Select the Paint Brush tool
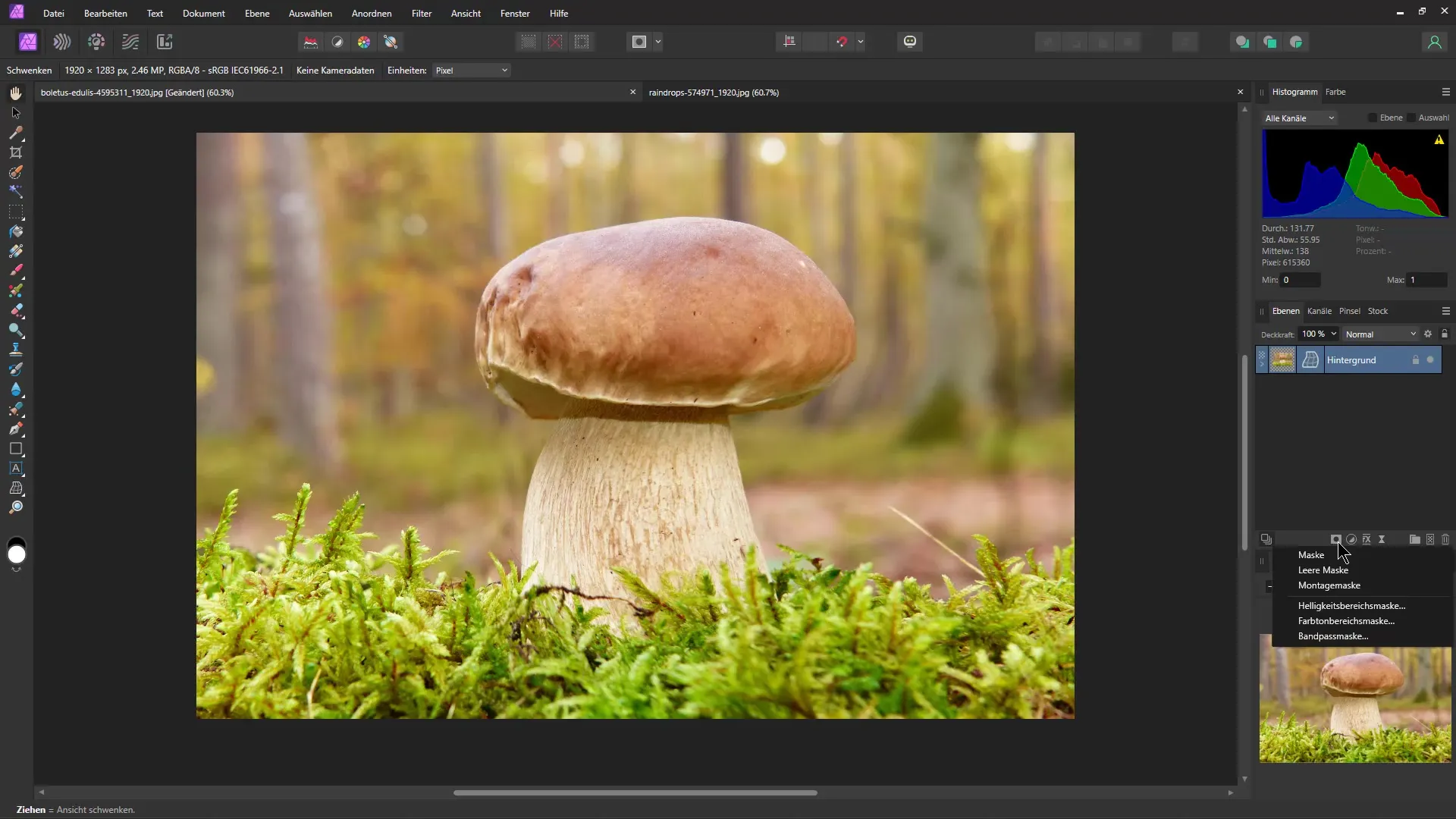 [x=16, y=271]
